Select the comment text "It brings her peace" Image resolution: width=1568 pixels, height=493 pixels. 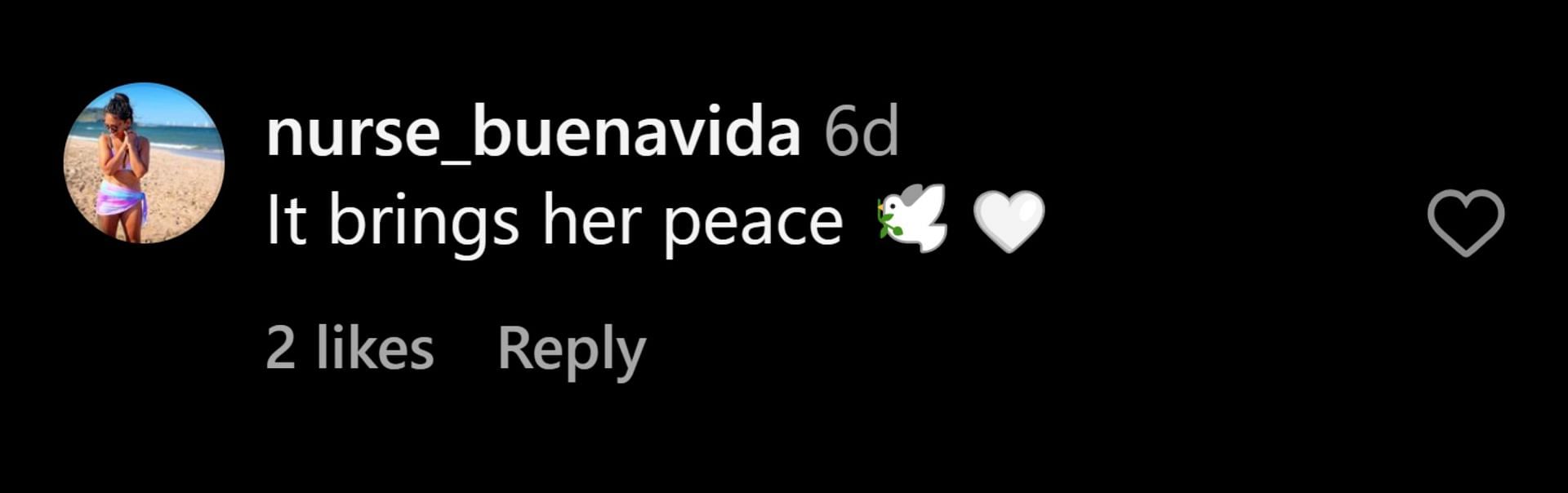[555, 222]
